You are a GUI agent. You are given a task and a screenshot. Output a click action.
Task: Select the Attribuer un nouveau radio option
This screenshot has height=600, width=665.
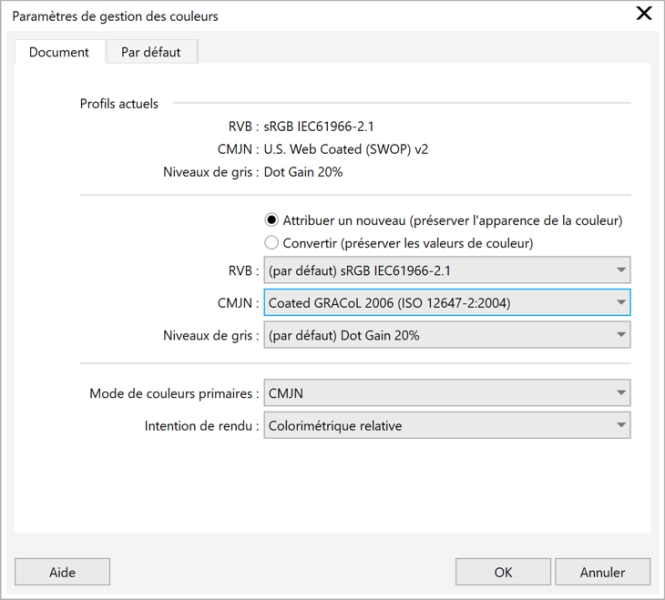coord(271,220)
